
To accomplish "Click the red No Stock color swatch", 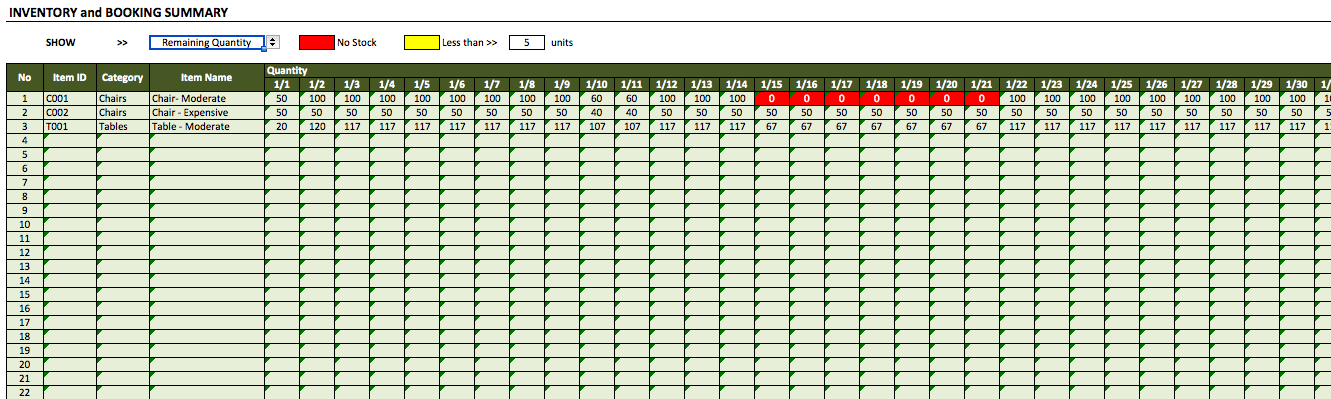I will pyautogui.click(x=317, y=43).
